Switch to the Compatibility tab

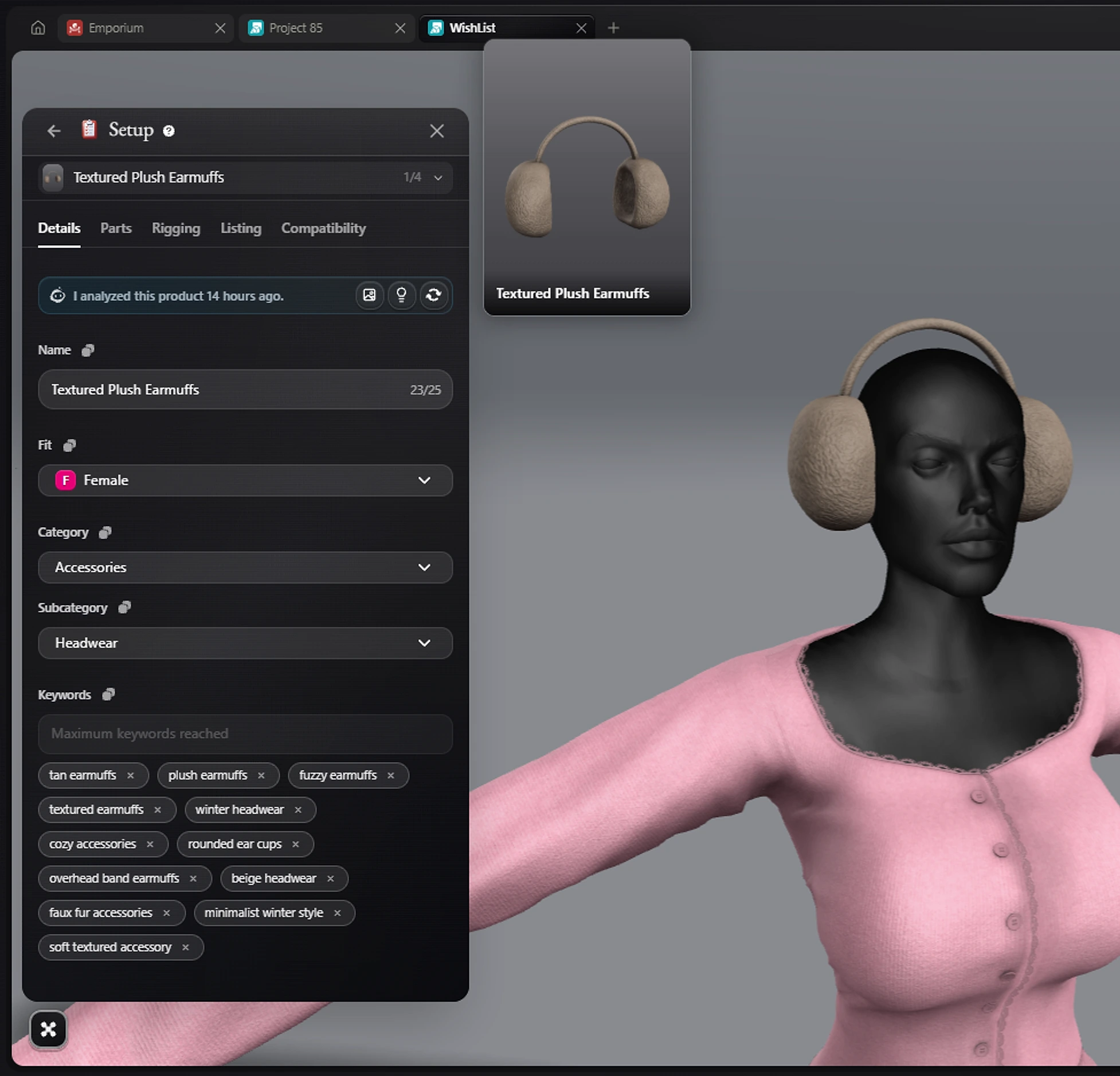click(323, 228)
